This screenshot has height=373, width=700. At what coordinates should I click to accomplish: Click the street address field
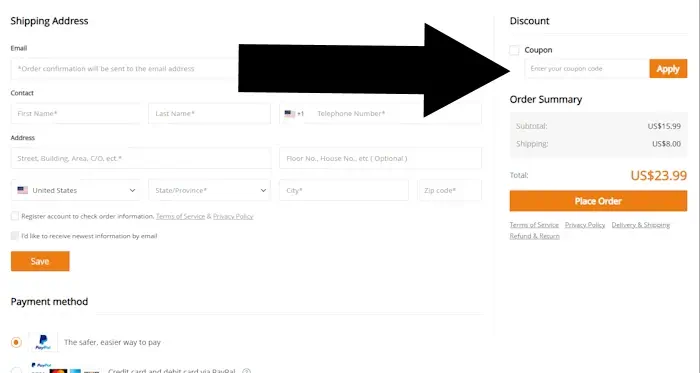point(141,158)
